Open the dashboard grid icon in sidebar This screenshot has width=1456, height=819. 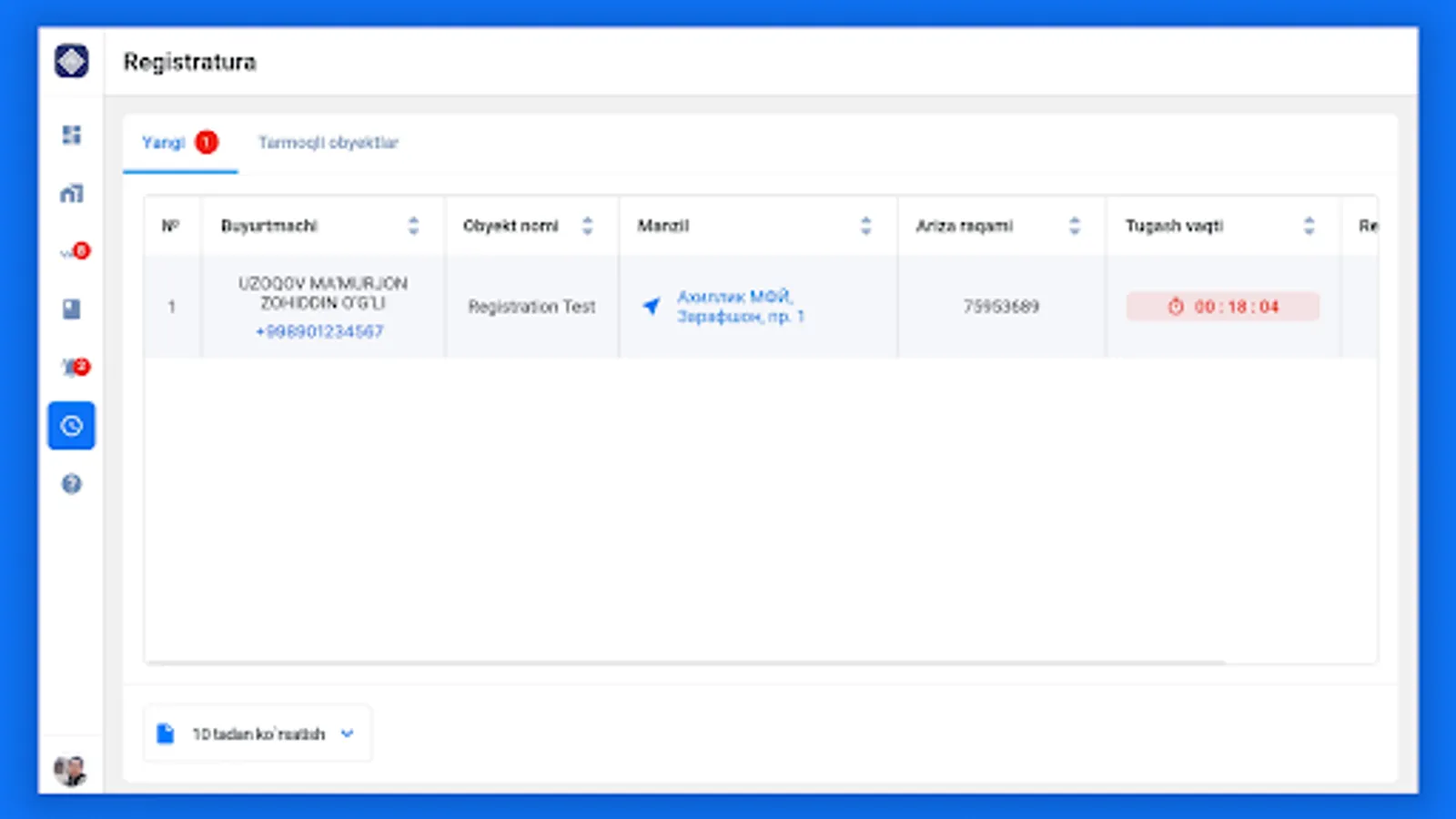tap(71, 135)
